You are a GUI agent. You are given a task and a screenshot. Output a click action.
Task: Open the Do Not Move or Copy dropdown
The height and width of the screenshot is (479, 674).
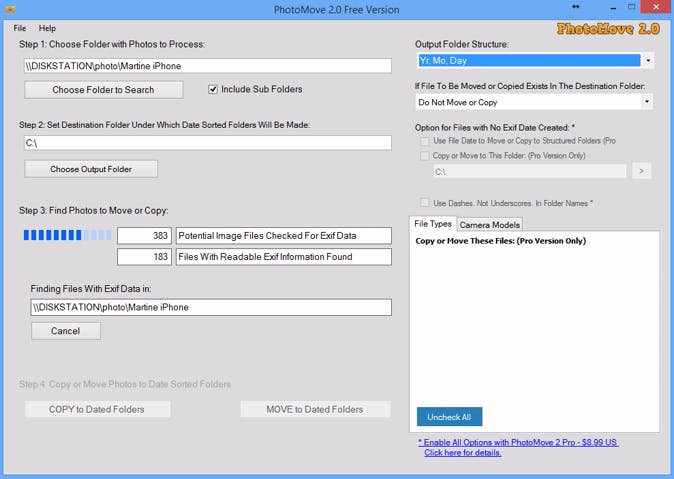pyautogui.click(x=534, y=102)
